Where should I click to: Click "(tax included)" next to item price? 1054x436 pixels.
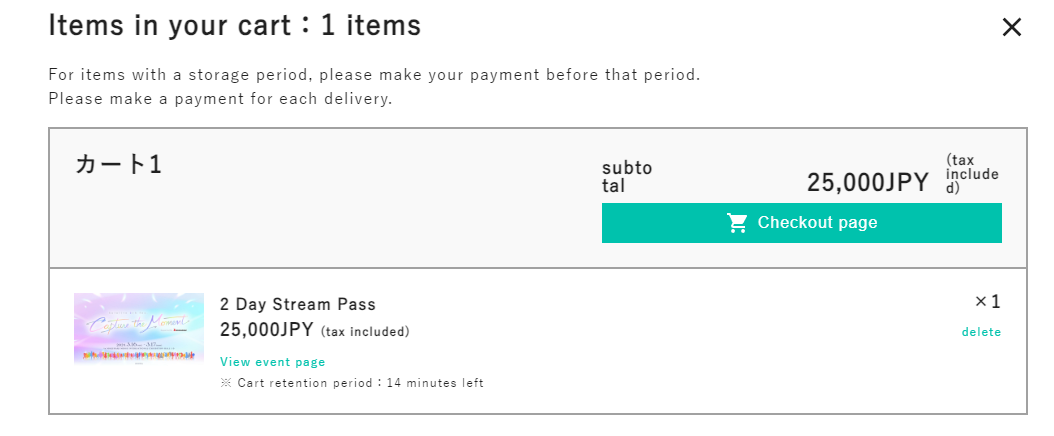(x=365, y=332)
